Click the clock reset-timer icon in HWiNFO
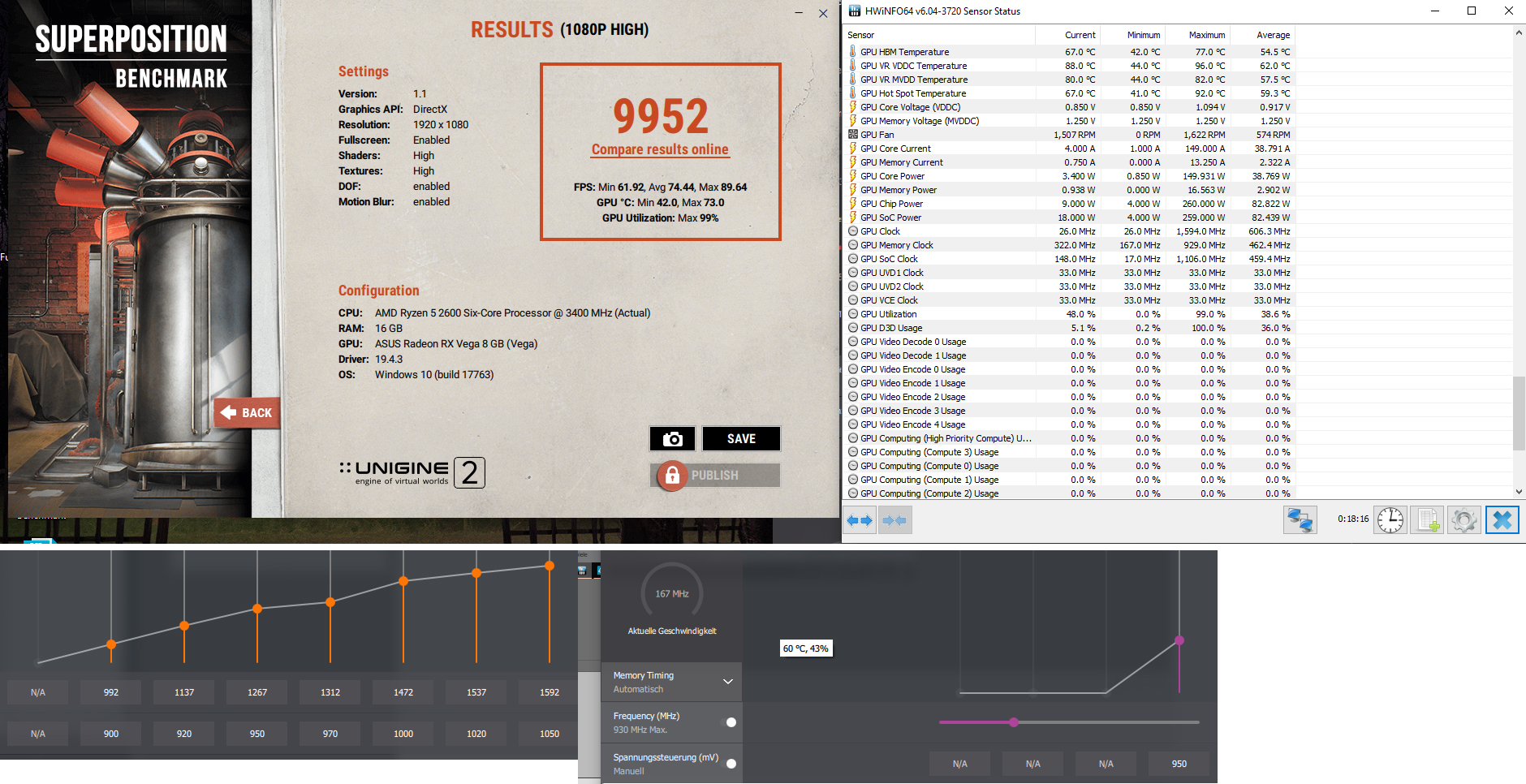1526x784 pixels. [x=1390, y=519]
